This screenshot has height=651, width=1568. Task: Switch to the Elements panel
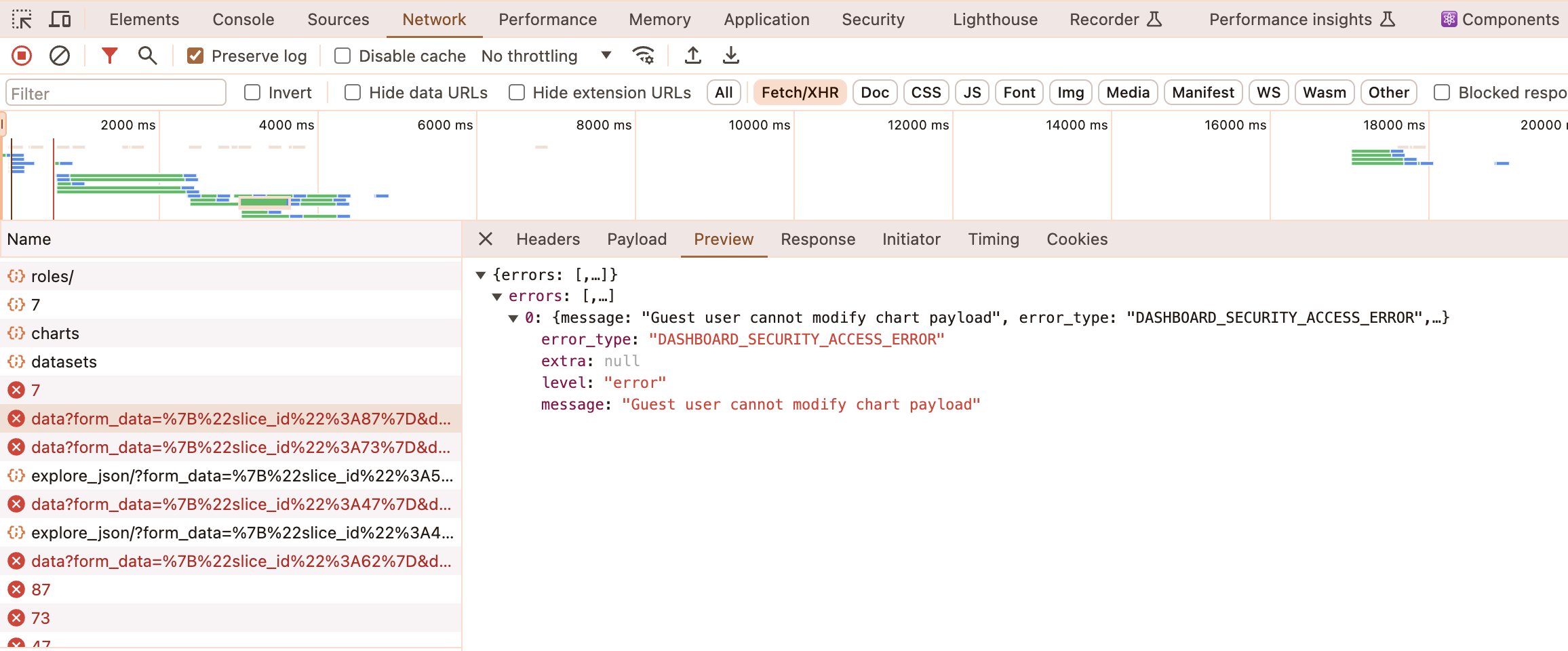point(144,20)
